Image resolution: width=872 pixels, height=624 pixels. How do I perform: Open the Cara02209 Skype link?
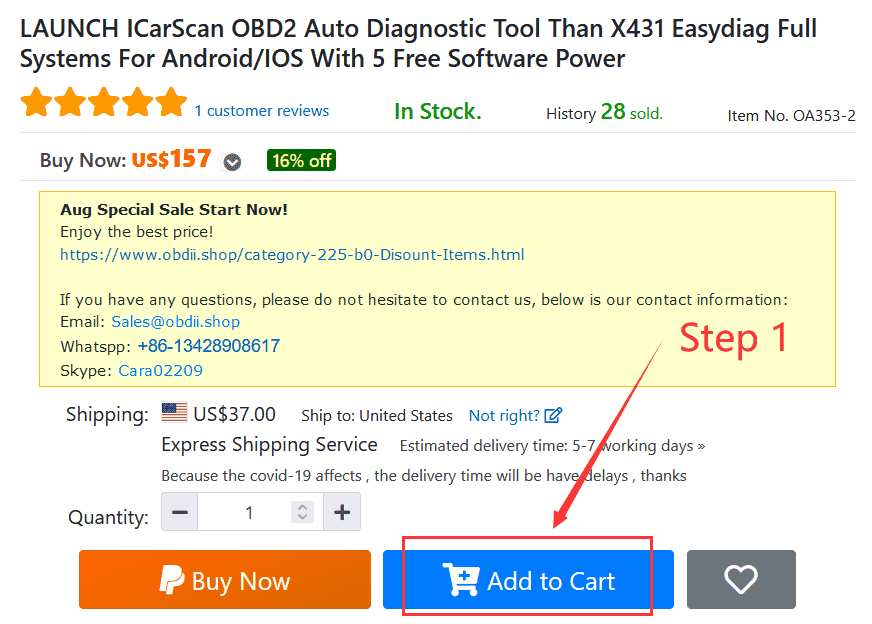[161, 370]
